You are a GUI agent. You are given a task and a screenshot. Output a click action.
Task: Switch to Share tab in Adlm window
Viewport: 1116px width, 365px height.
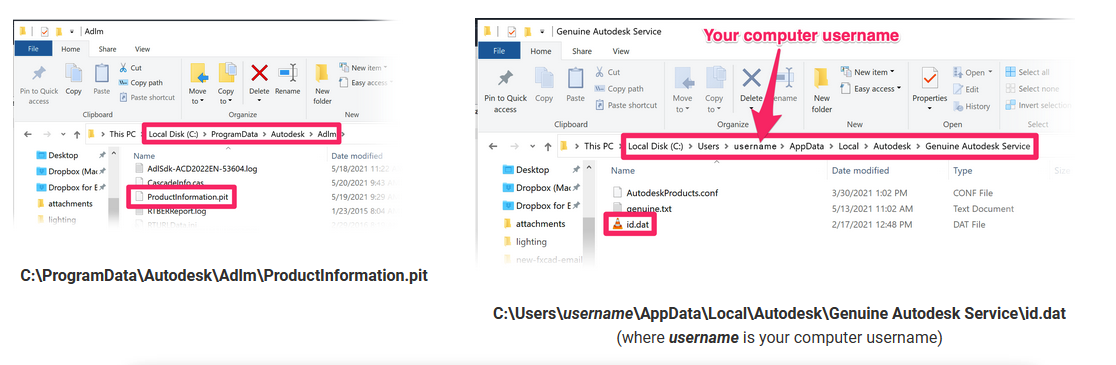pos(107,49)
